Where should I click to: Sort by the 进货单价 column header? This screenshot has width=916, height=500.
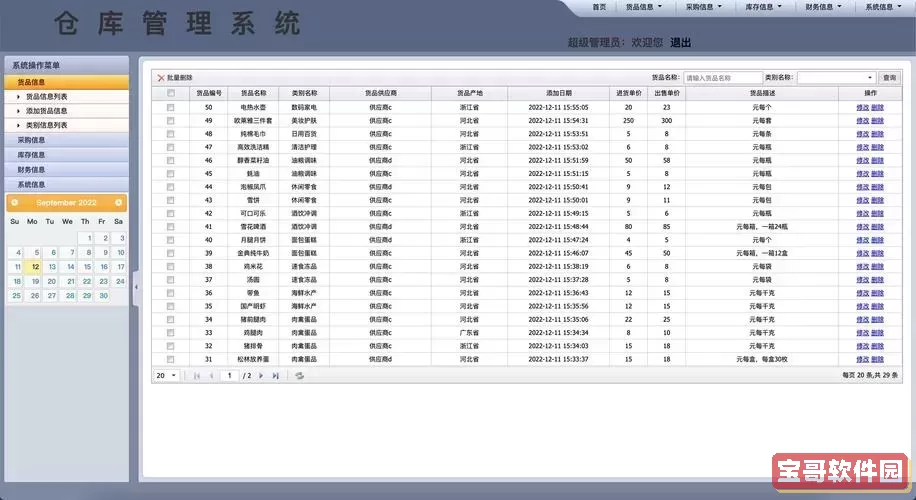tap(629, 93)
